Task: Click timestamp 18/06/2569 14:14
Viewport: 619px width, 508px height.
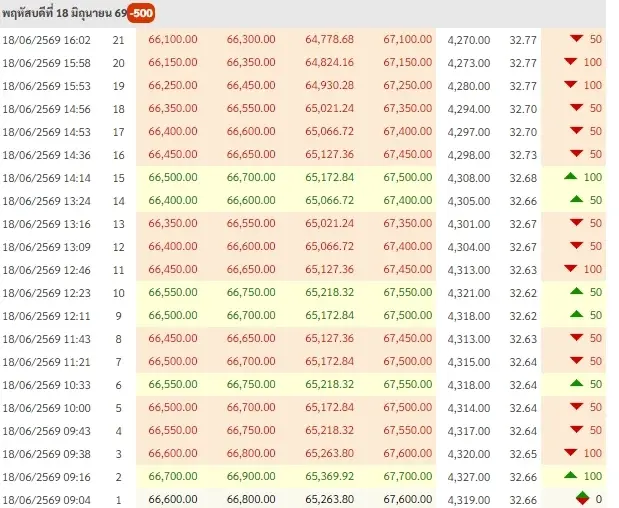Action: tap(47, 178)
